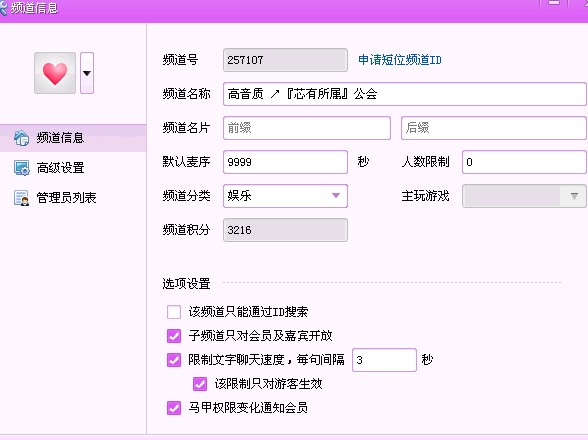The width and height of the screenshot is (588, 440).
Task: Click the heart channel logo thumbnail
Action: (55, 73)
